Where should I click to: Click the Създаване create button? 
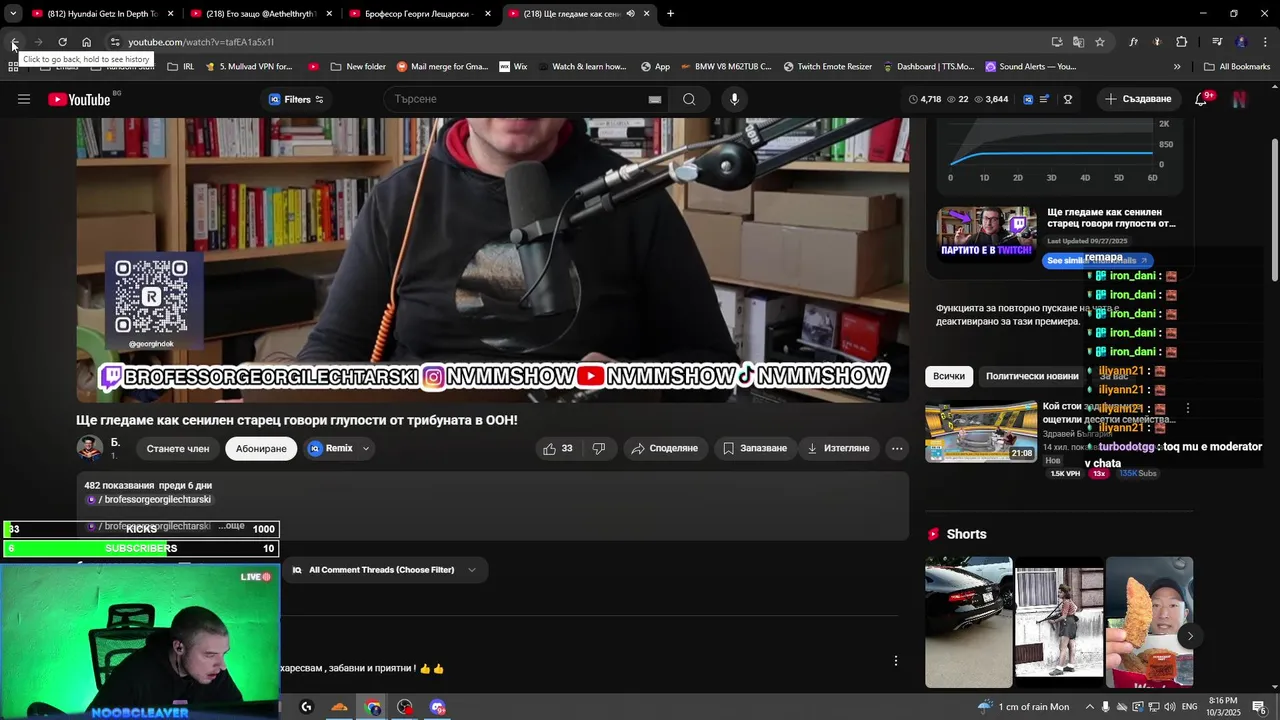tap(1138, 99)
